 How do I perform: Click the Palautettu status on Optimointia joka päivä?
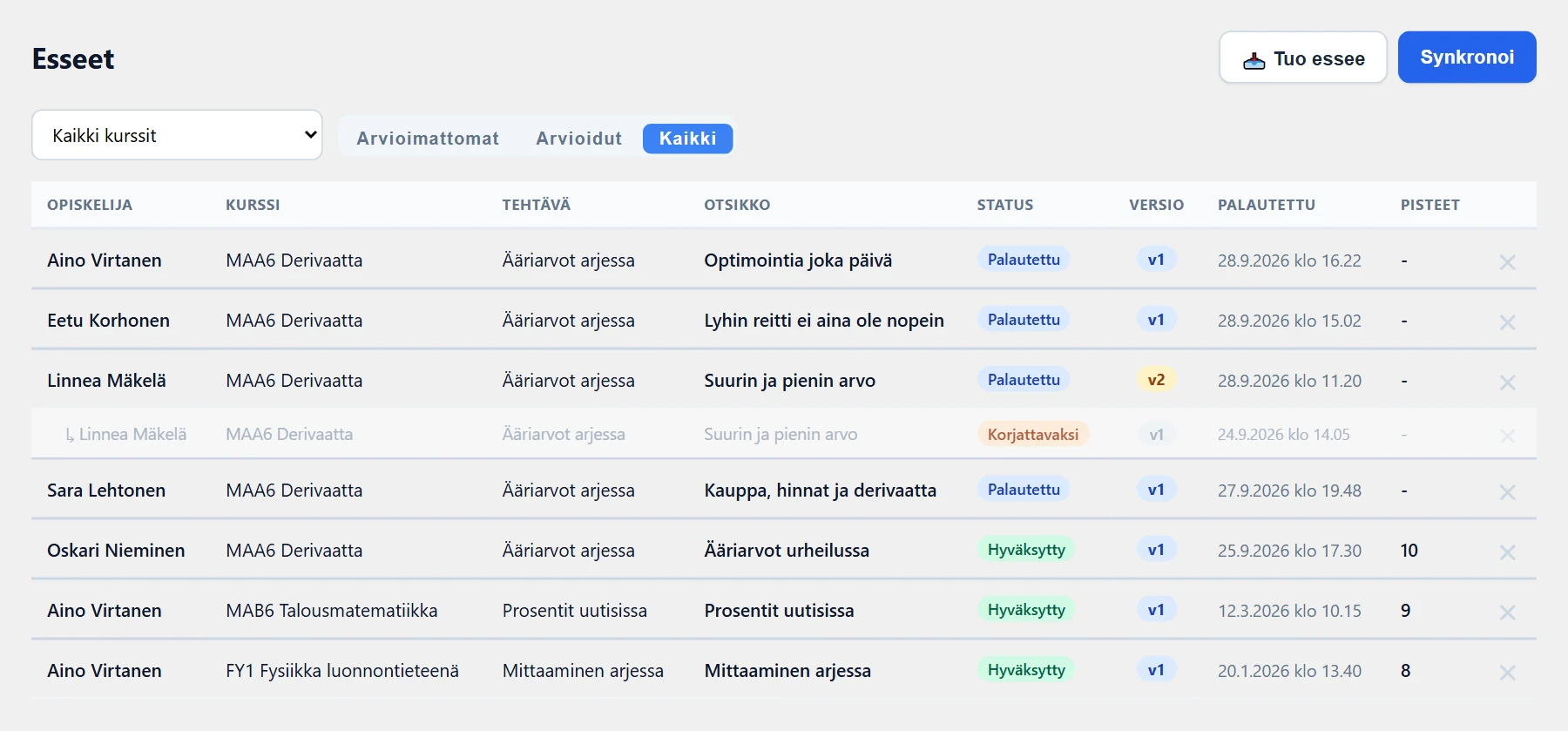click(1024, 260)
